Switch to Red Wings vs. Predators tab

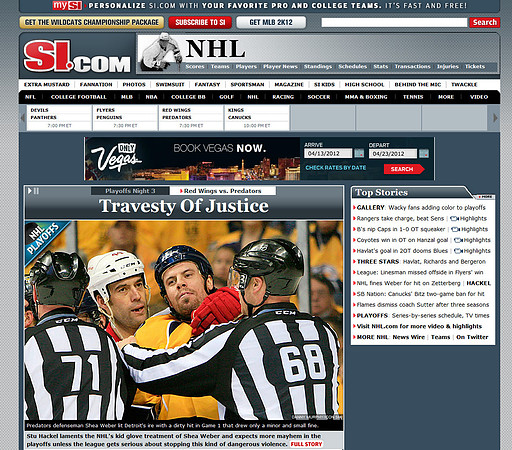coord(223,191)
